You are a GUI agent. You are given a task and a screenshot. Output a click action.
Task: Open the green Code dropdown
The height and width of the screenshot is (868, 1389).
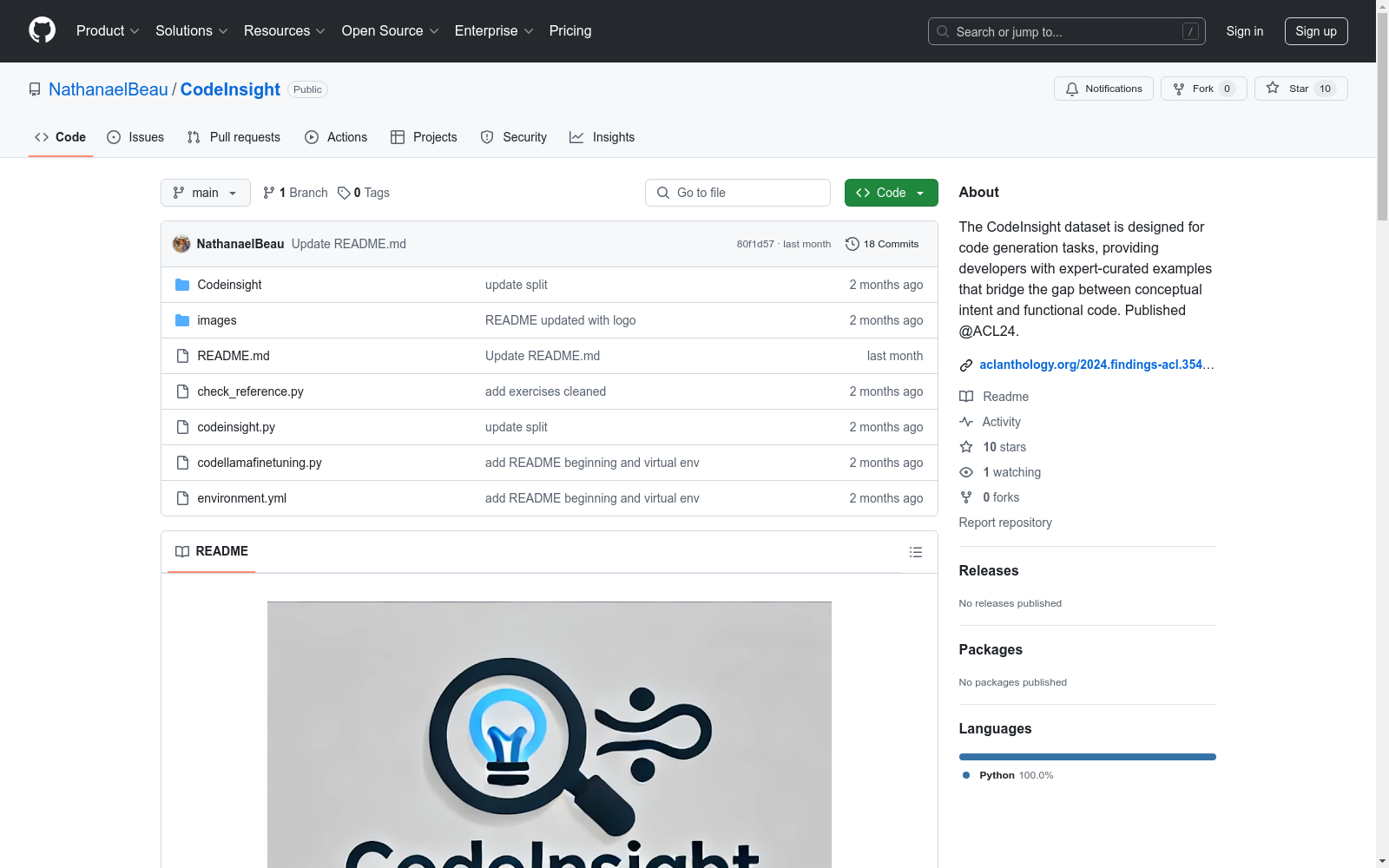click(891, 193)
